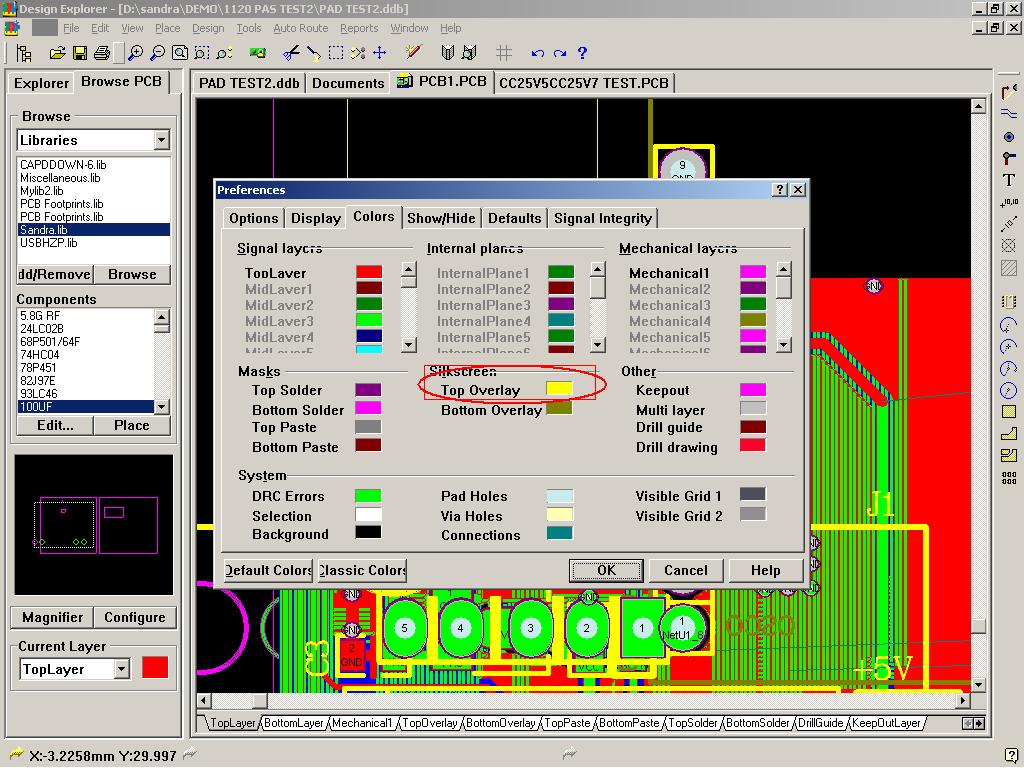The image size is (1024, 768).
Task: Click the Save diskette icon
Action: (79, 53)
